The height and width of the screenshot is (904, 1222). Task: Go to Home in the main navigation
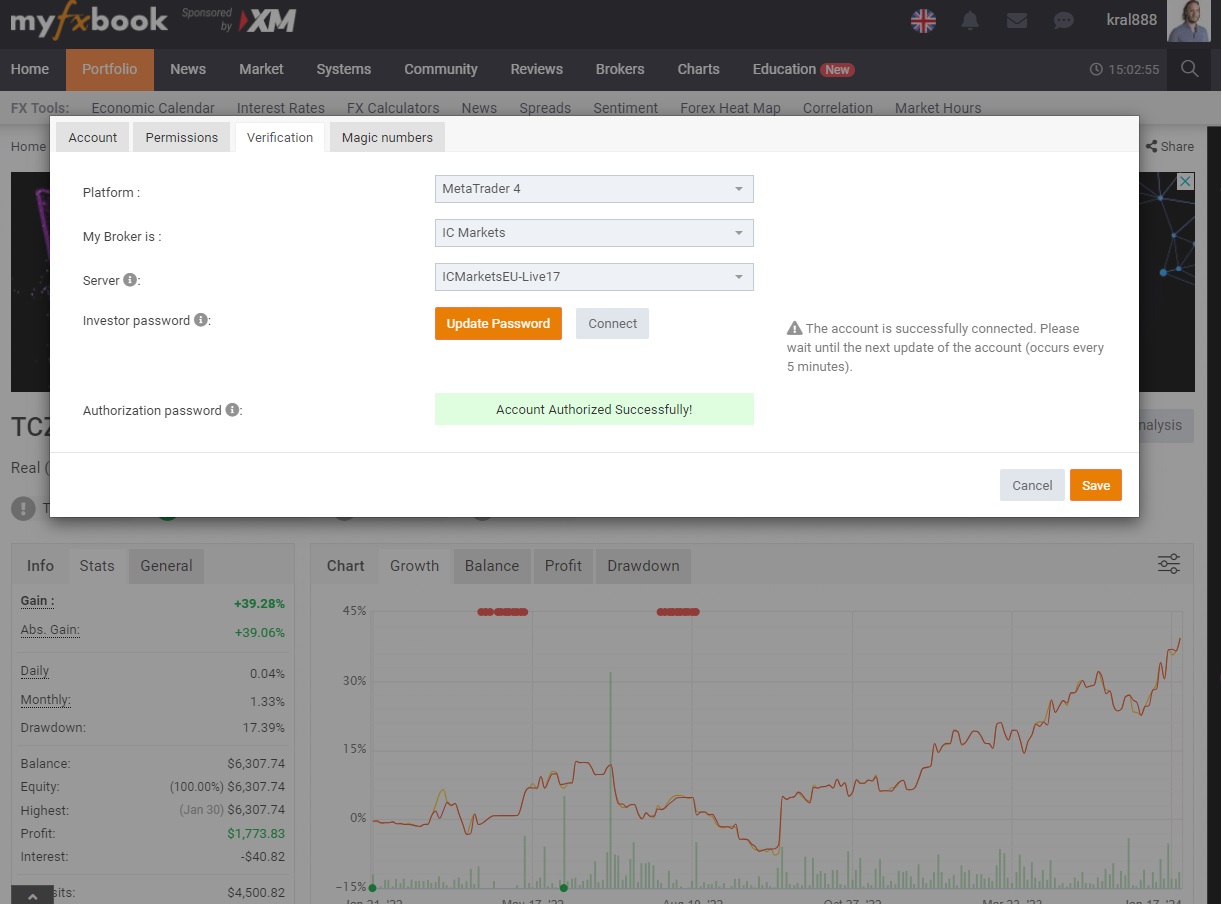coord(30,69)
